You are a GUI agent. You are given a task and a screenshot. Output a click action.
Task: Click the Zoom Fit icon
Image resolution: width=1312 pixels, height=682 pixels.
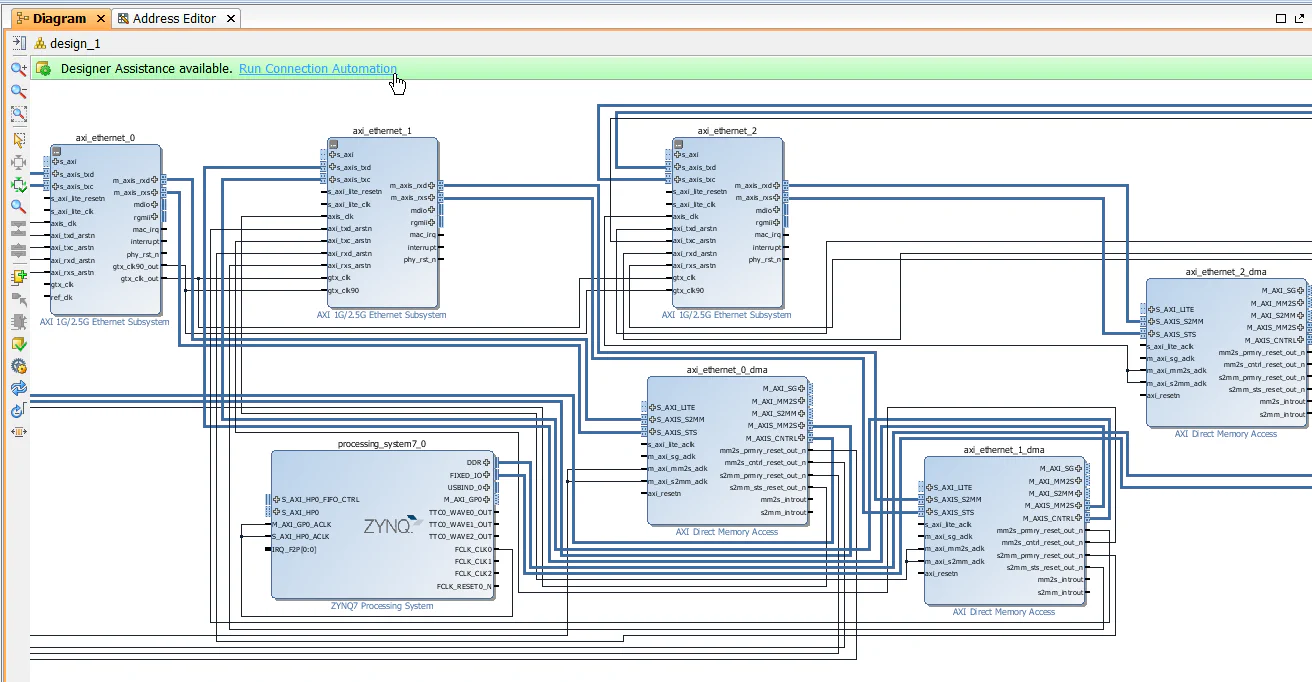(x=17, y=113)
